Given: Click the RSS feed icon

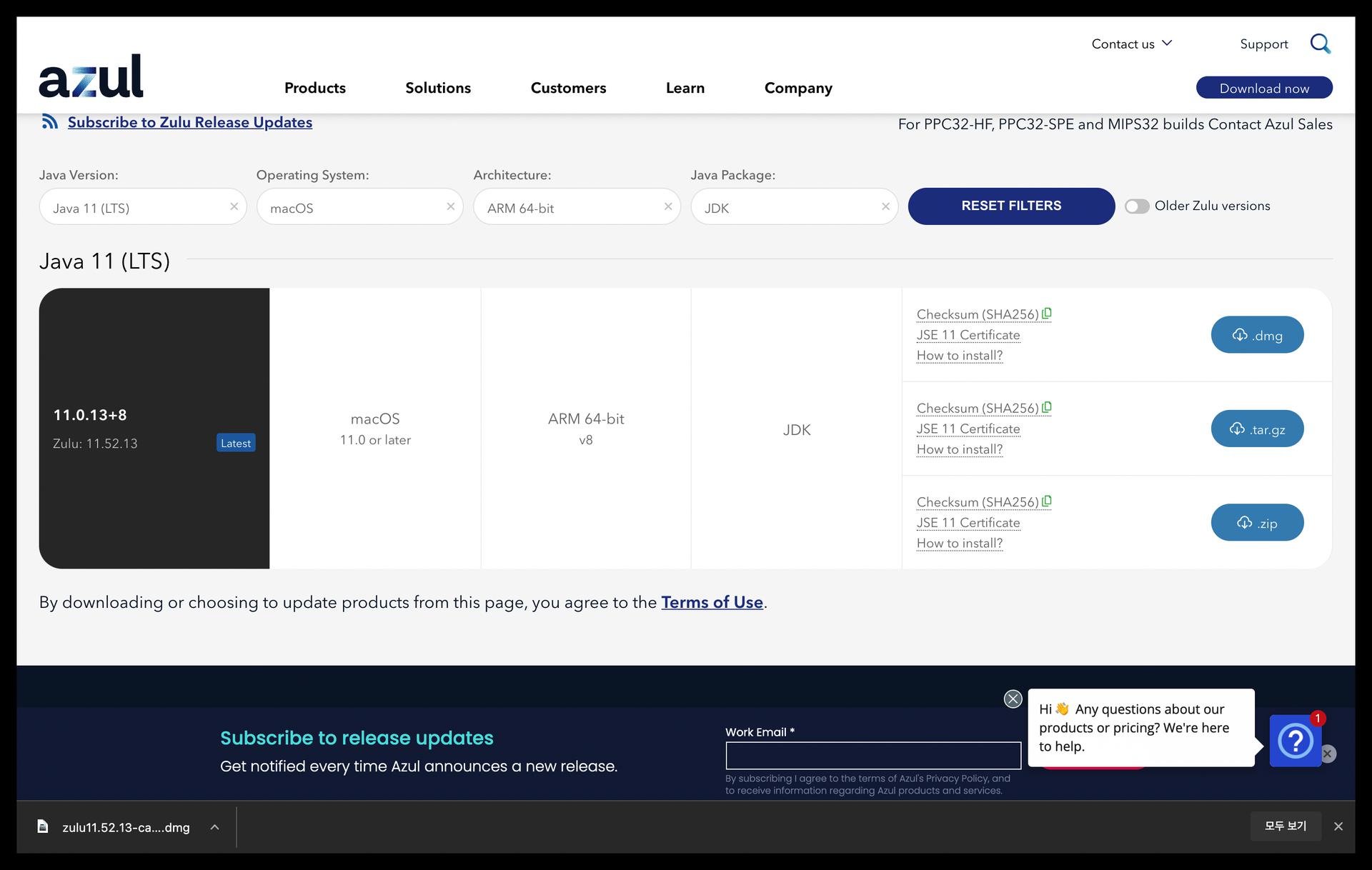Looking at the screenshot, I should 49,122.
